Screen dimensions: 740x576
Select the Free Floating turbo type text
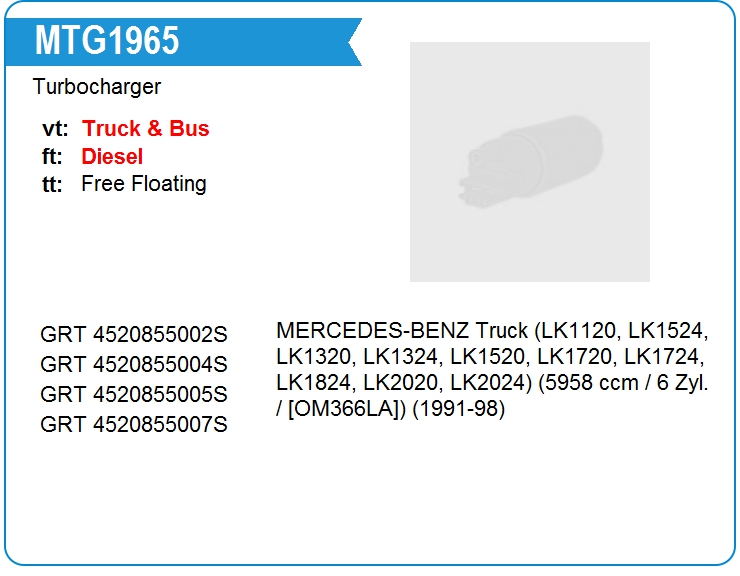tap(144, 184)
